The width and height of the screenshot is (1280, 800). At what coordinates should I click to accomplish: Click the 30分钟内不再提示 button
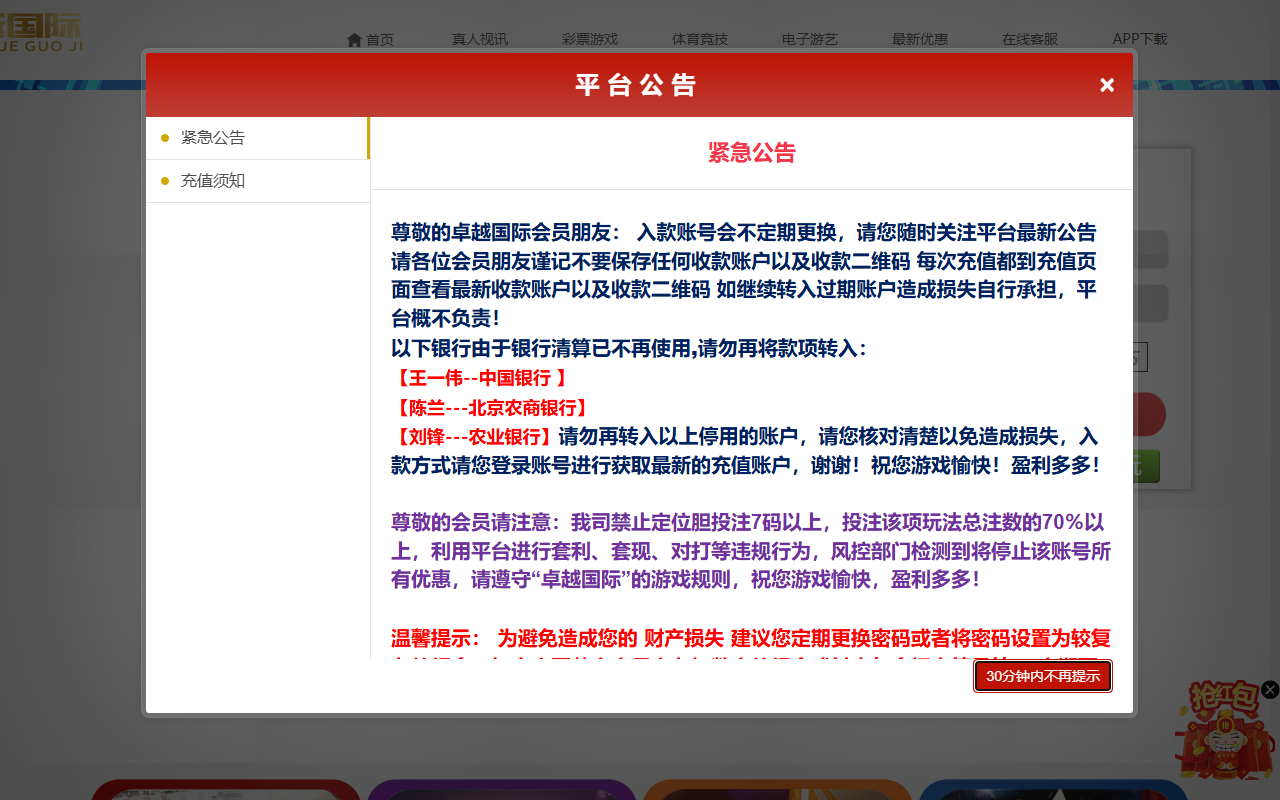[1043, 676]
